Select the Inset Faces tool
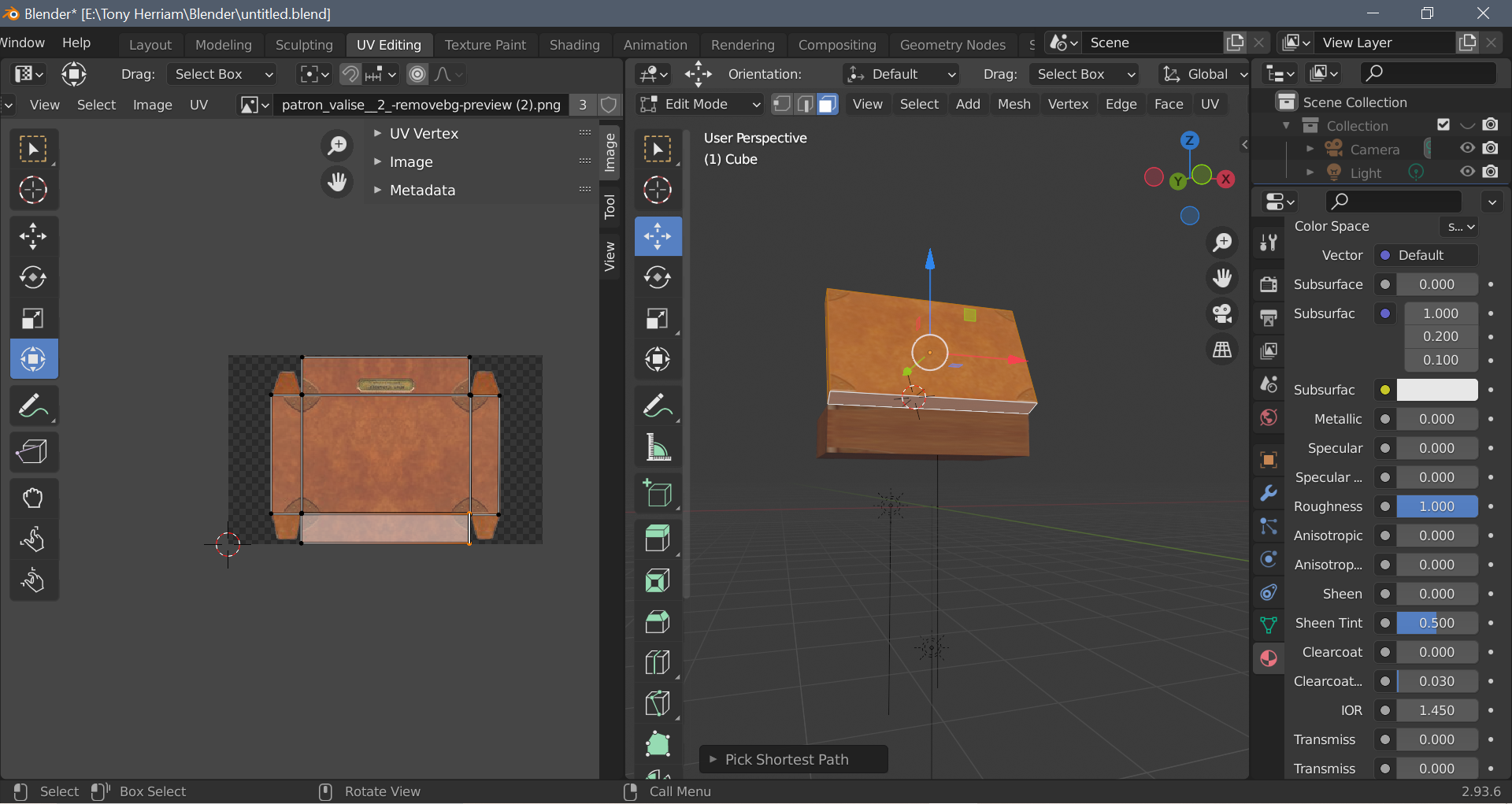Image resolution: width=1512 pixels, height=804 pixels. 658,580
